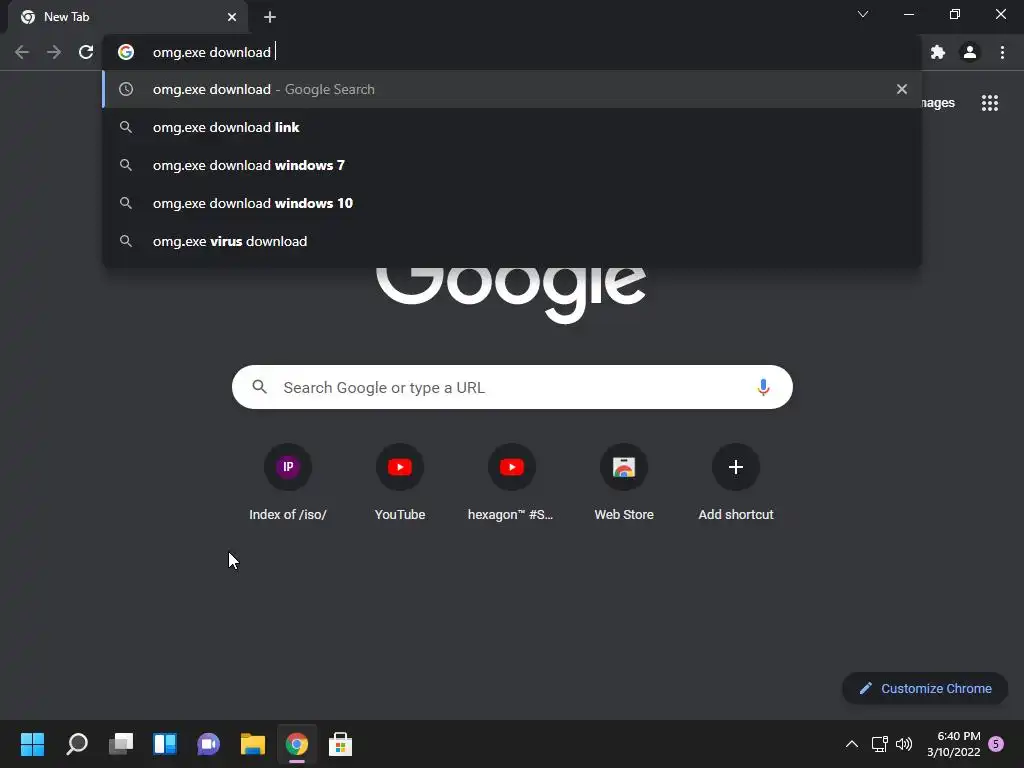Open the clock showing 6:40 PM

953,744
